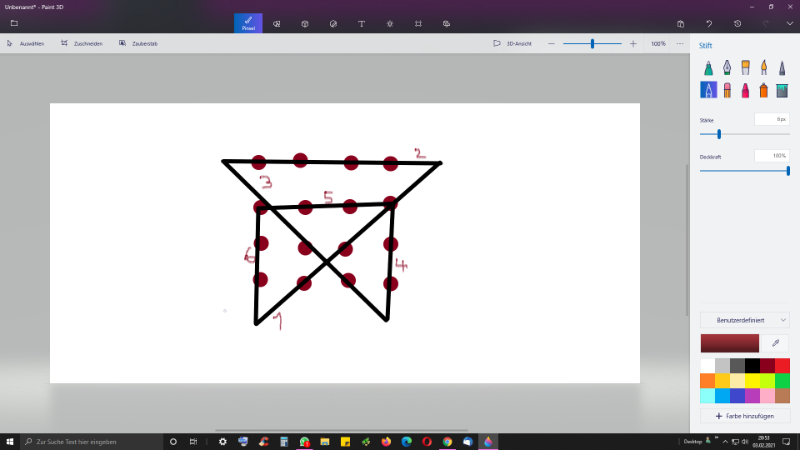
Task: Select the Pinsel brushes tool tab
Action: (x=248, y=22)
